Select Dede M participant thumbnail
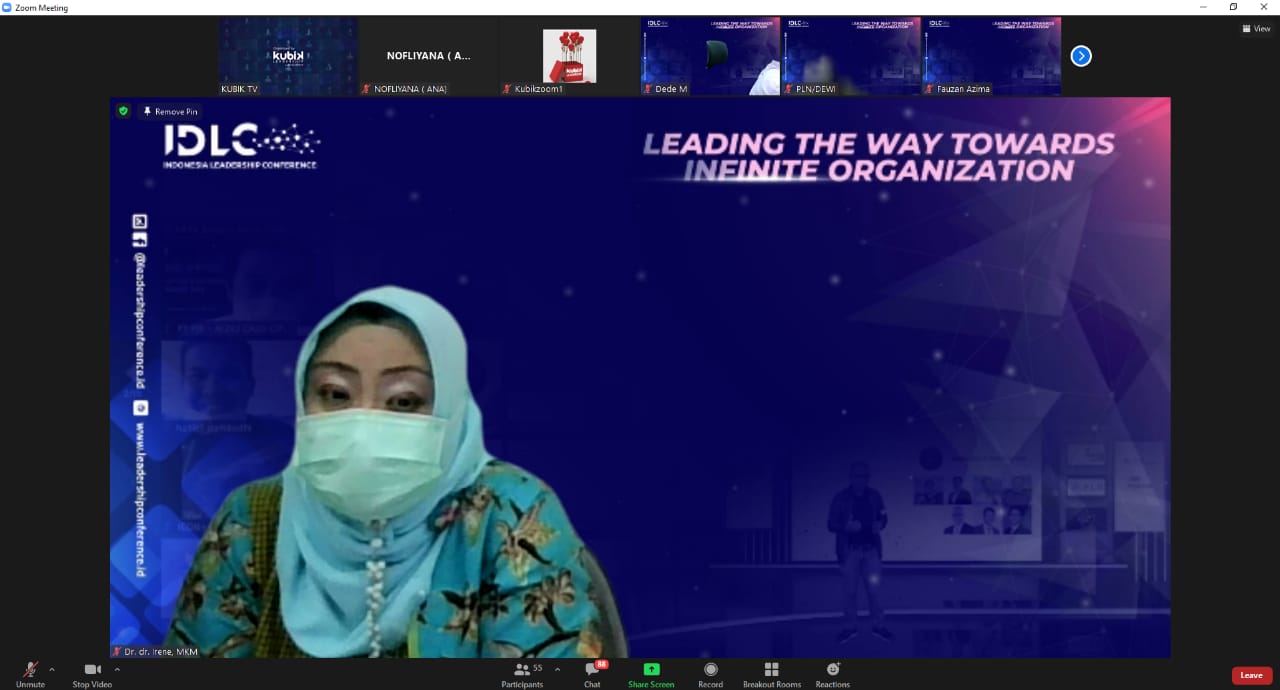 pyautogui.click(x=710, y=56)
